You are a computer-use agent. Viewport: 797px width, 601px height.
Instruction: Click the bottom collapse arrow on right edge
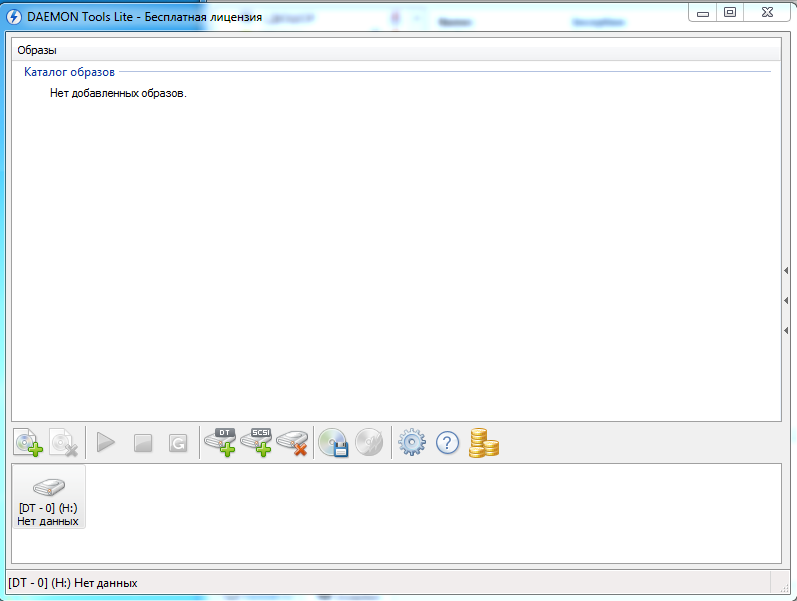point(786,330)
